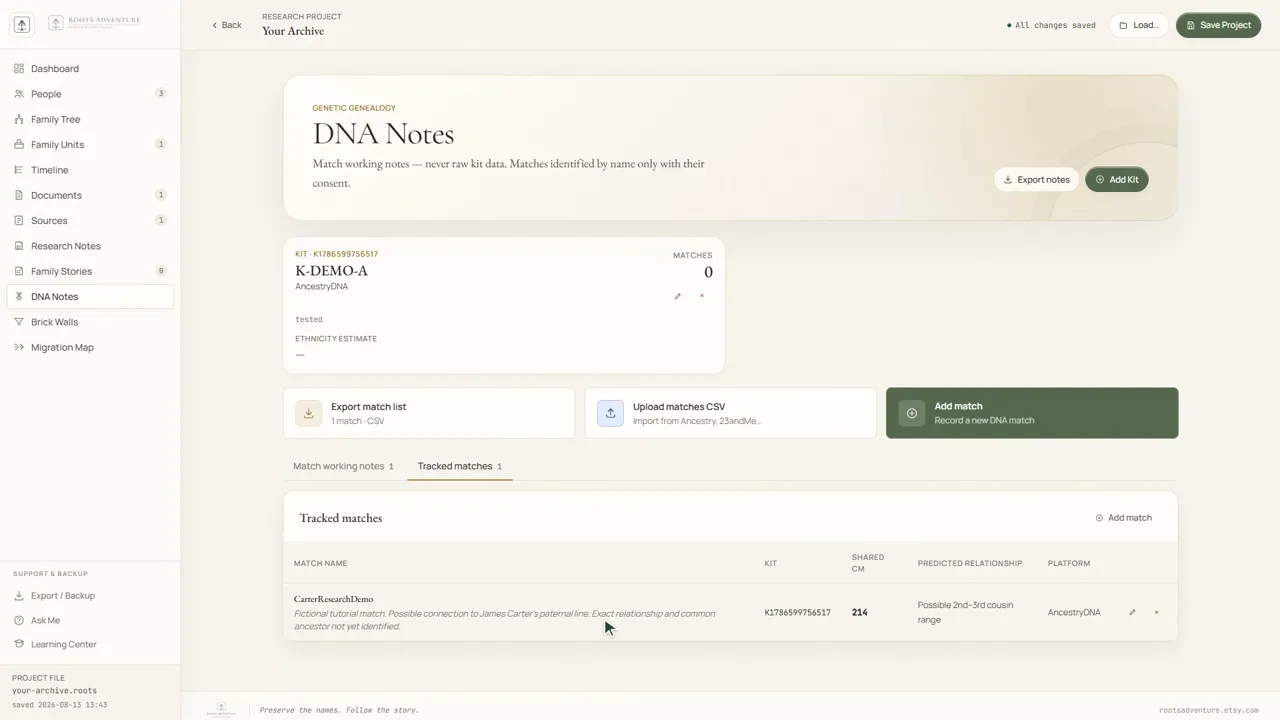Open Documents in the sidebar
1280x720 pixels.
click(90, 195)
